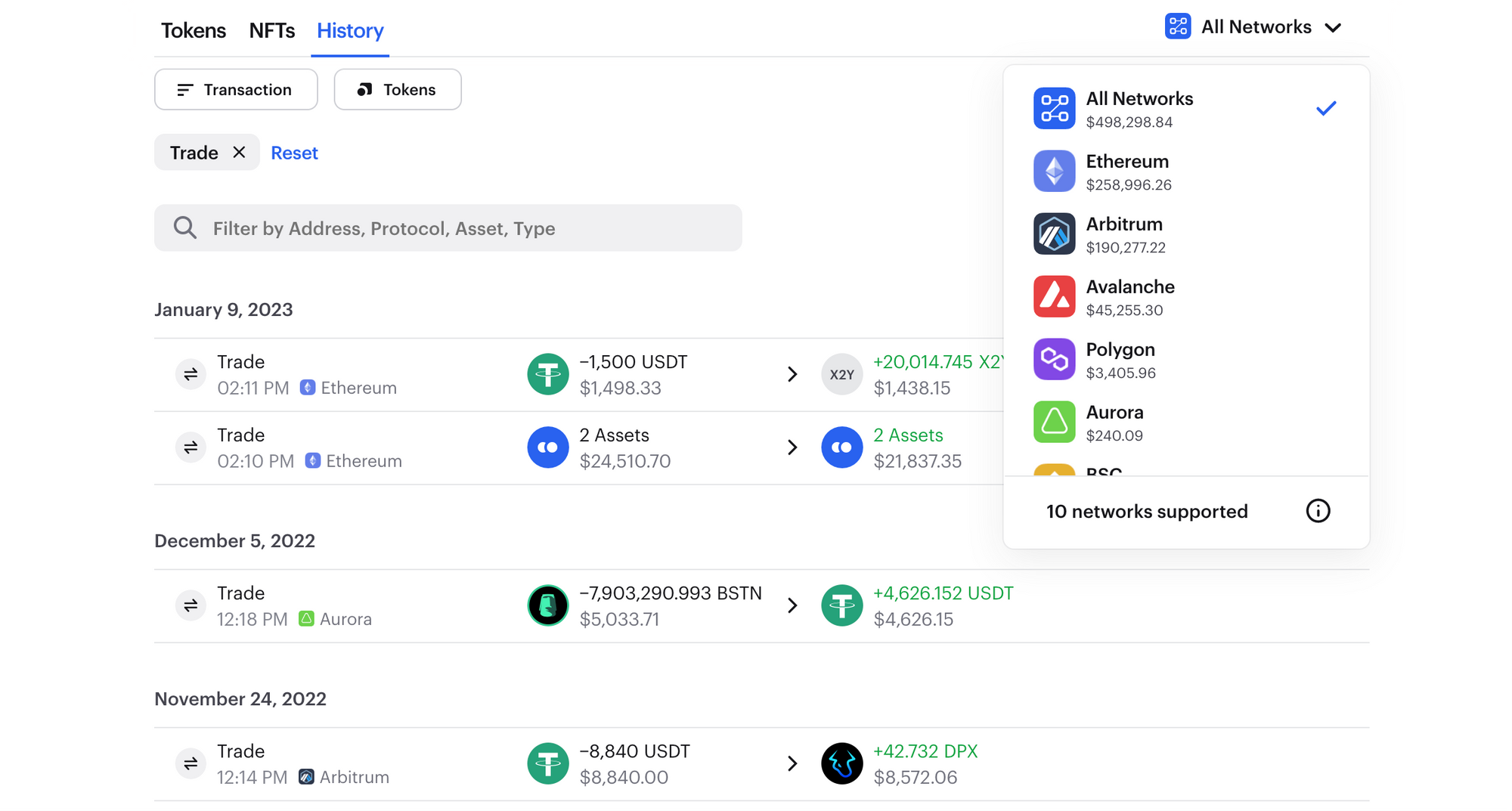
Task: Choose the Polygon network
Action: [1186, 360]
